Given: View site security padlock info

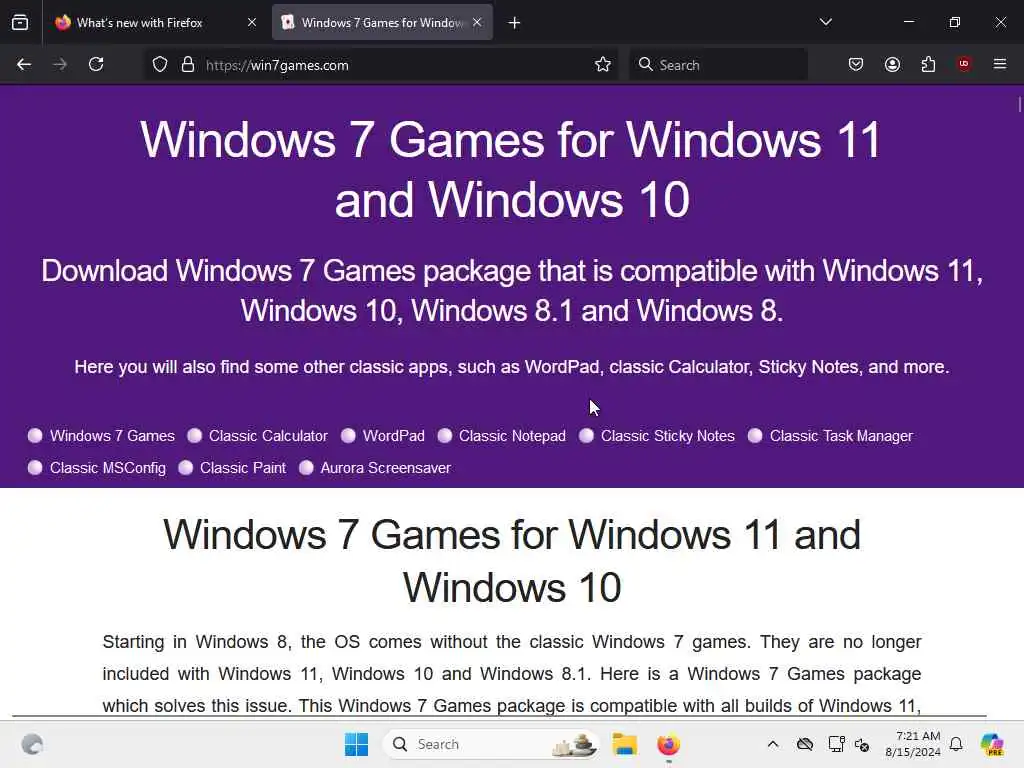Looking at the screenshot, I should (x=188, y=65).
